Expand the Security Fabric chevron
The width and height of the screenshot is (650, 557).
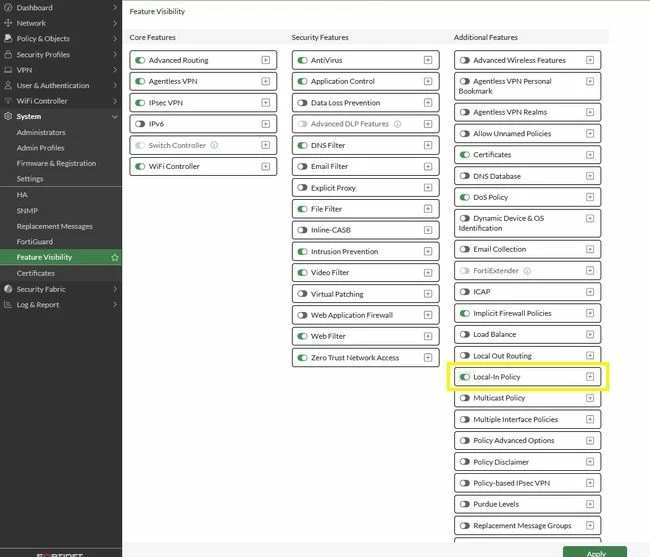click(x=115, y=289)
